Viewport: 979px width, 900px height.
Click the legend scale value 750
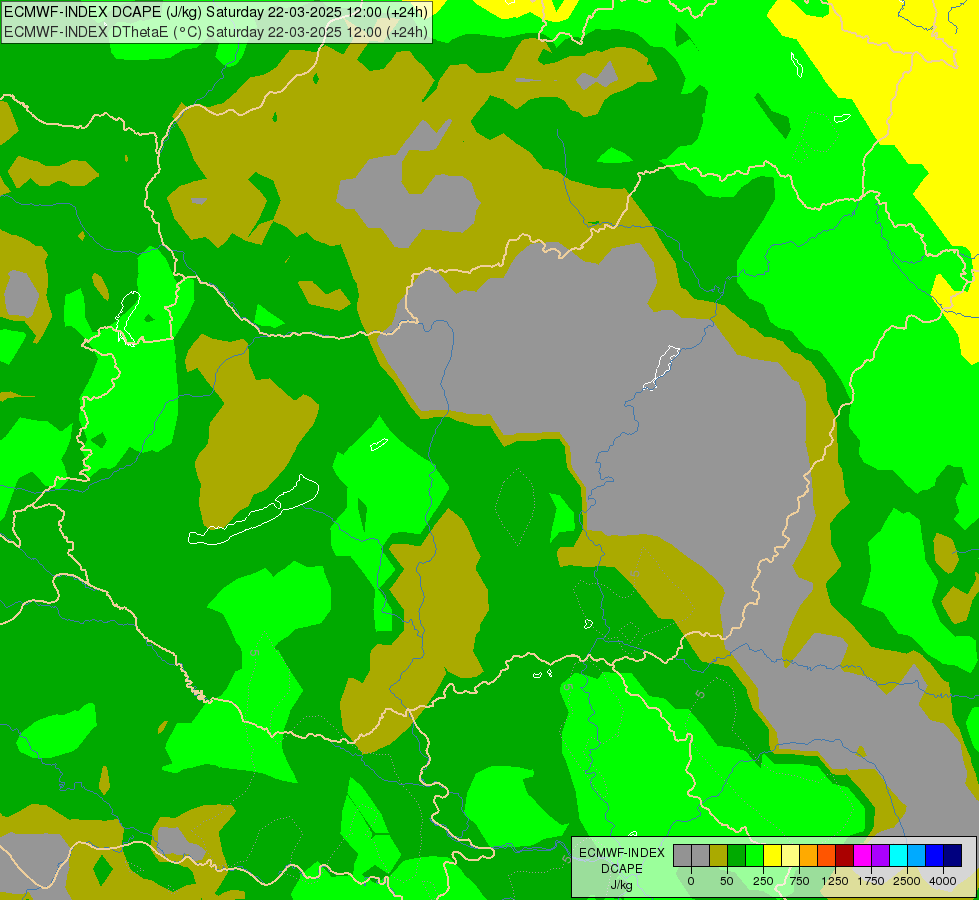click(x=799, y=881)
